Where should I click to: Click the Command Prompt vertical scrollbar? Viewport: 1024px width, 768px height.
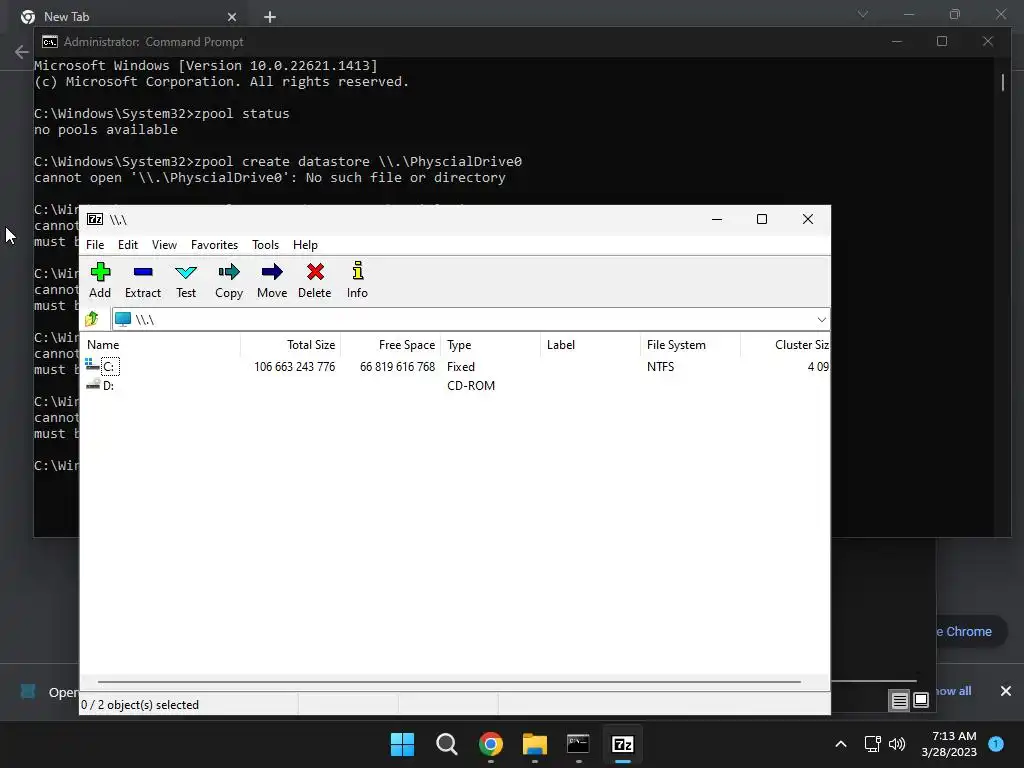pos(1002,82)
